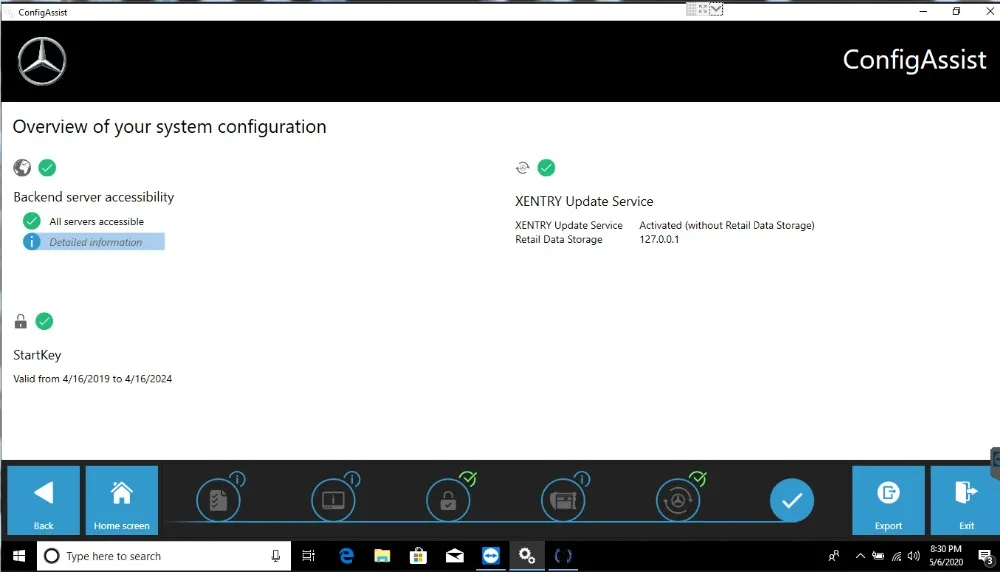Open the Windows Start menu
The width and height of the screenshot is (1000, 572).
coord(18,556)
